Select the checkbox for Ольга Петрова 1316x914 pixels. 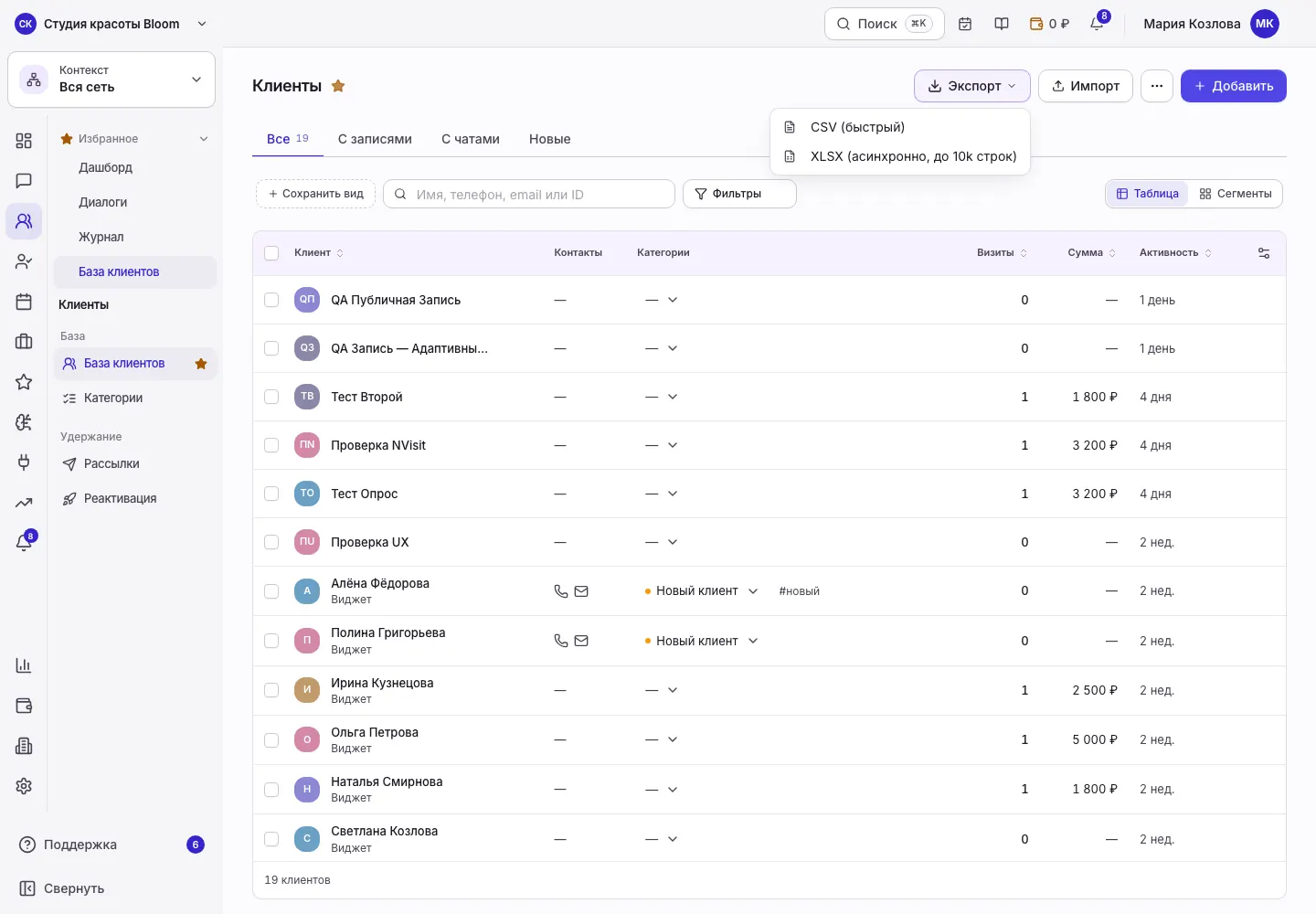271,739
